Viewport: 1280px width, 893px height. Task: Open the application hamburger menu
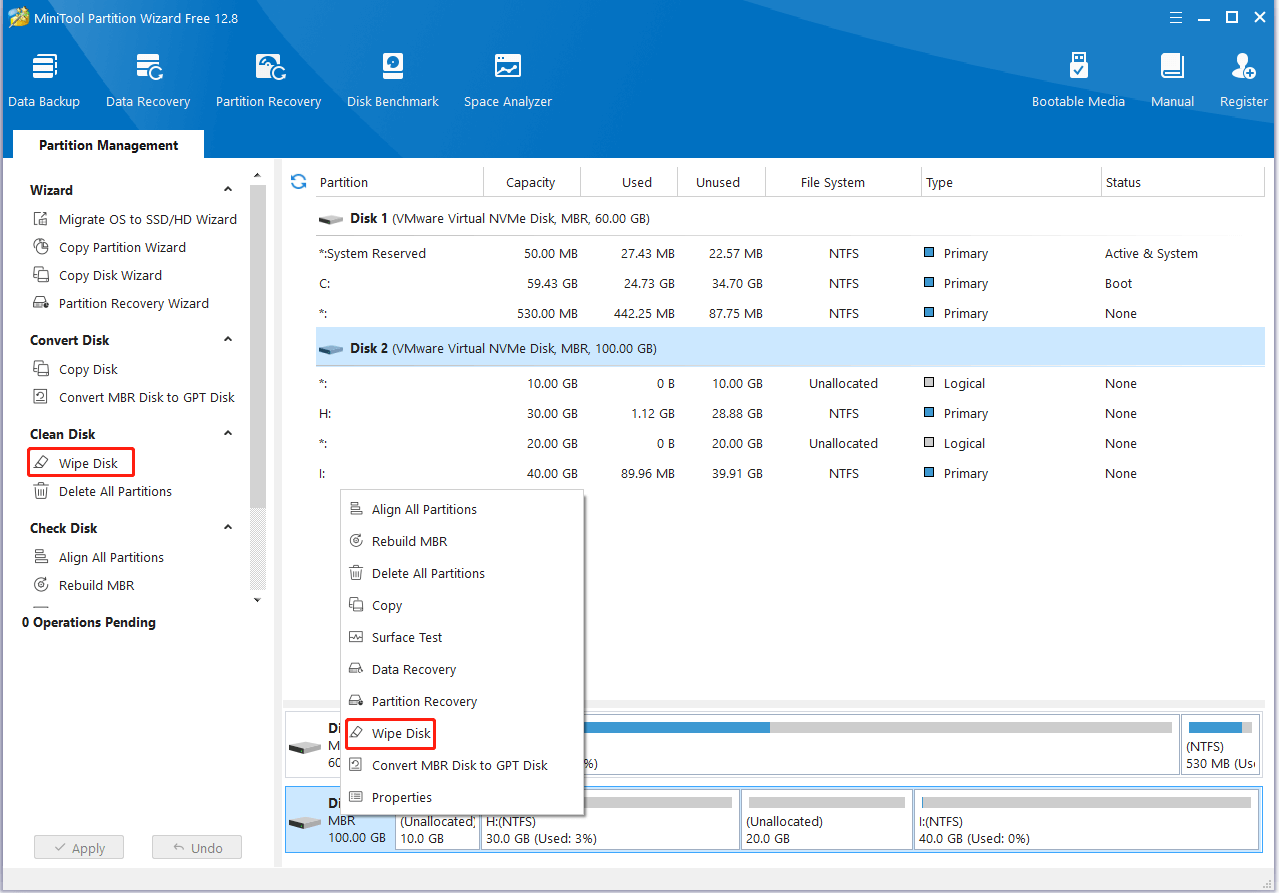coord(1177,17)
